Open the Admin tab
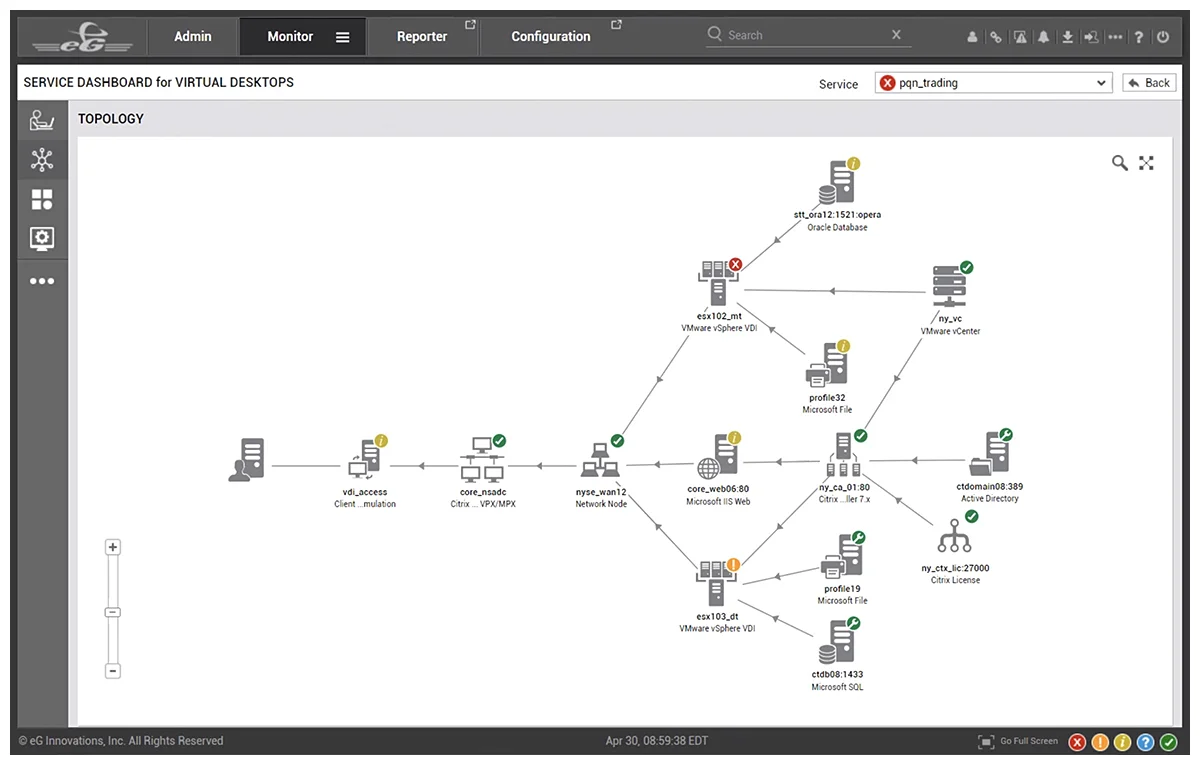1200x765 pixels. tap(193, 37)
